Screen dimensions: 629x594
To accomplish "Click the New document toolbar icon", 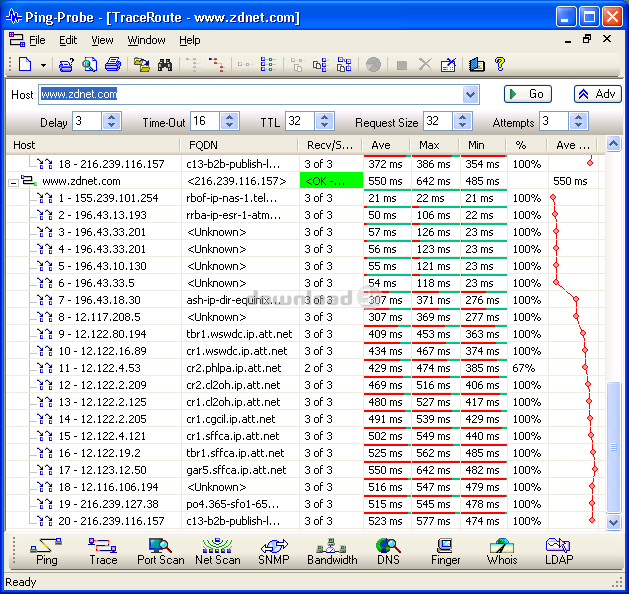I will [x=26, y=64].
